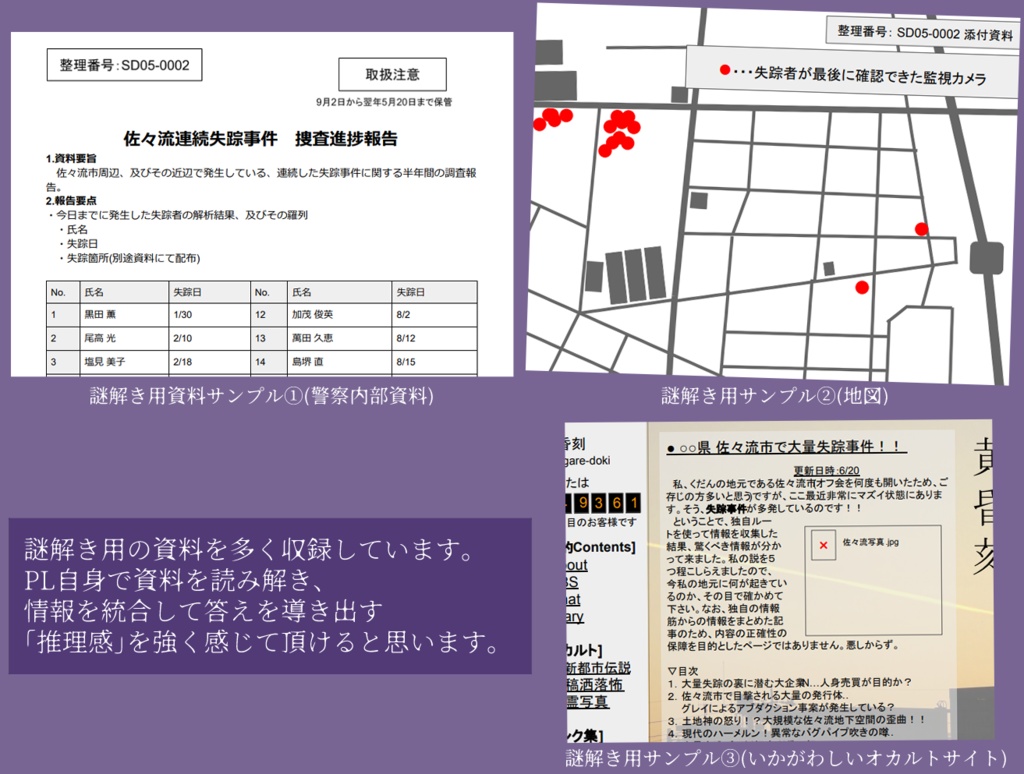Click the red camera dot beside the long diagonal road

[x=862, y=287]
